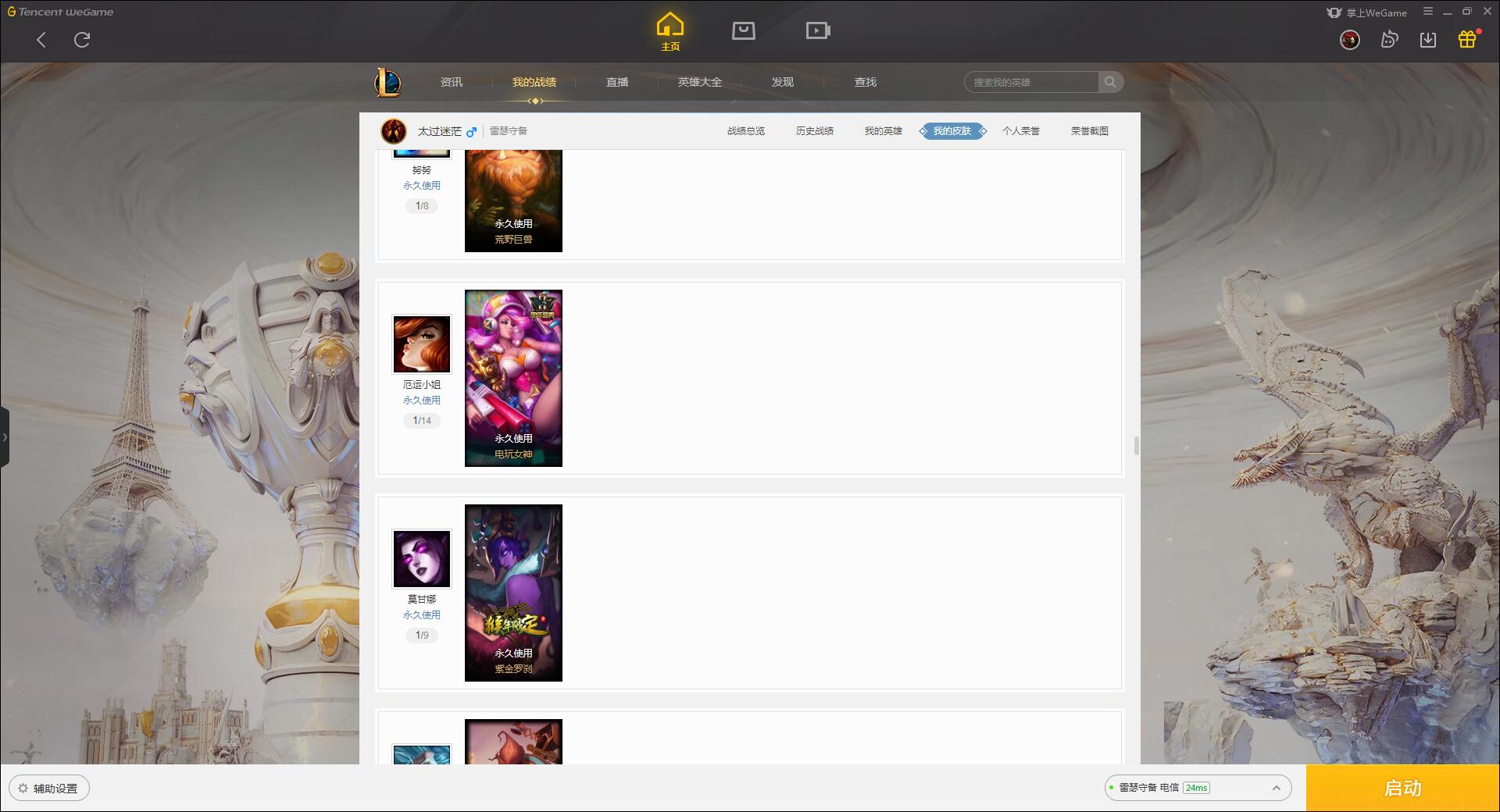Refresh the page with reload icon
The width and height of the screenshot is (1500, 812).
coord(82,40)
